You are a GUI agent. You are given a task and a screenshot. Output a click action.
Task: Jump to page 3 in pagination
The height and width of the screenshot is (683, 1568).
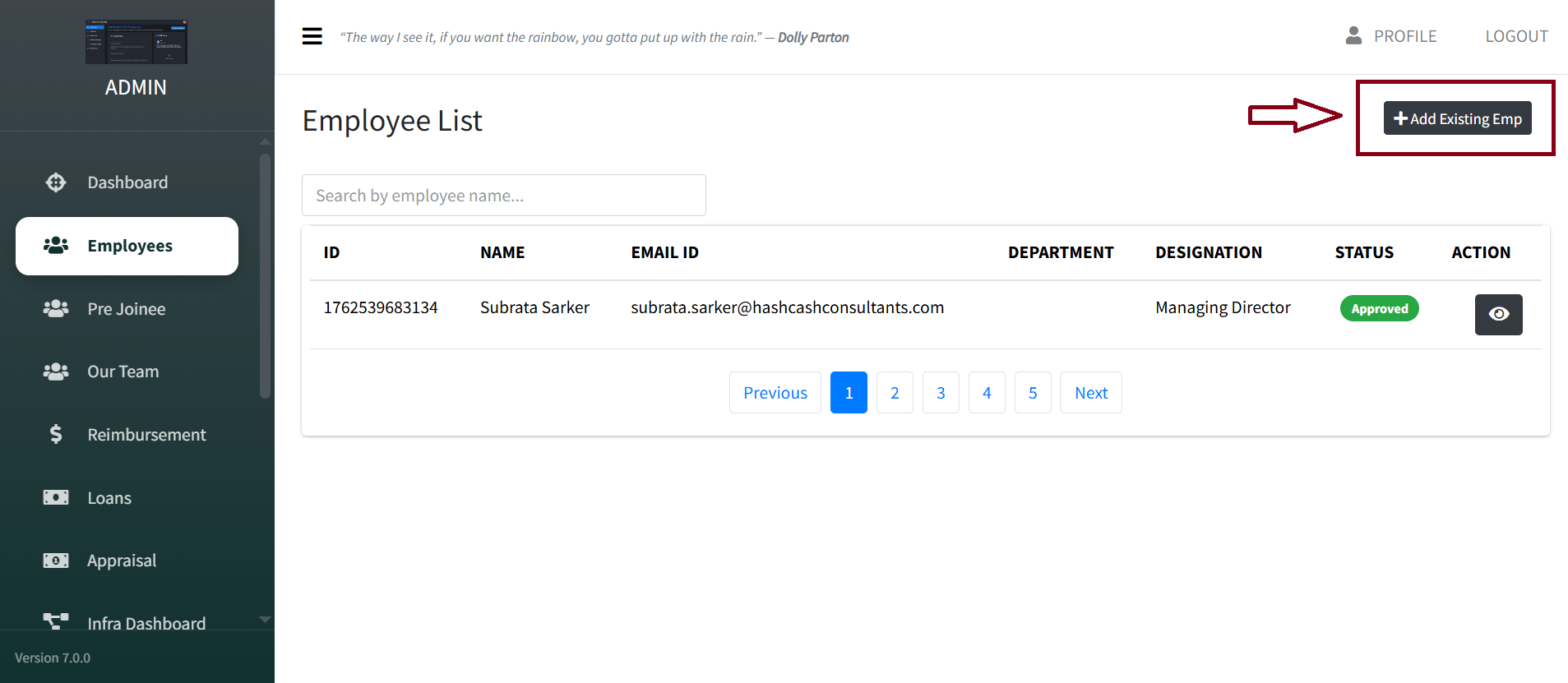click(941, 393)
